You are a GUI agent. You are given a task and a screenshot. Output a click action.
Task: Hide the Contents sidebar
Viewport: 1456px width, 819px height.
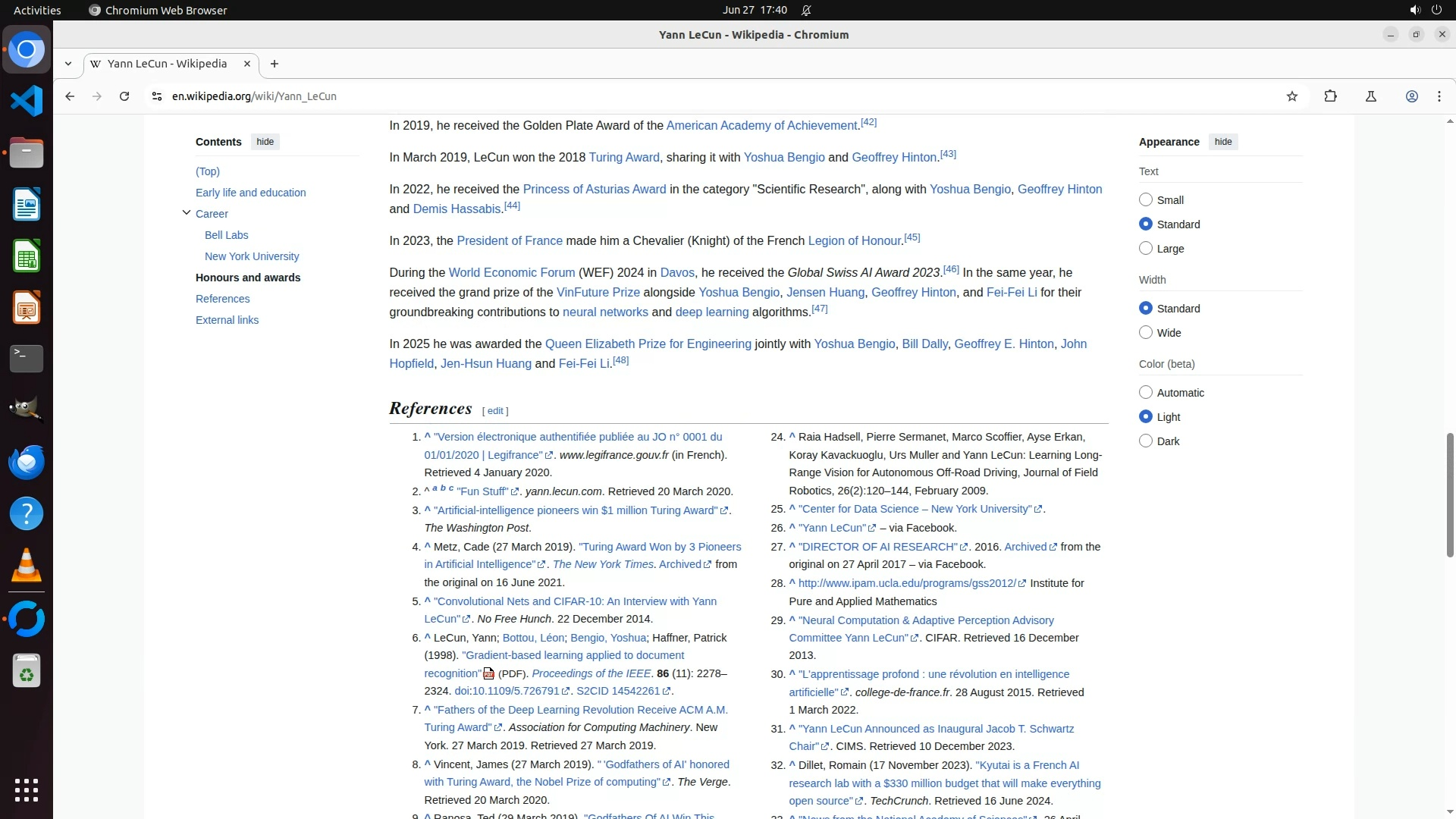(265, 142)
